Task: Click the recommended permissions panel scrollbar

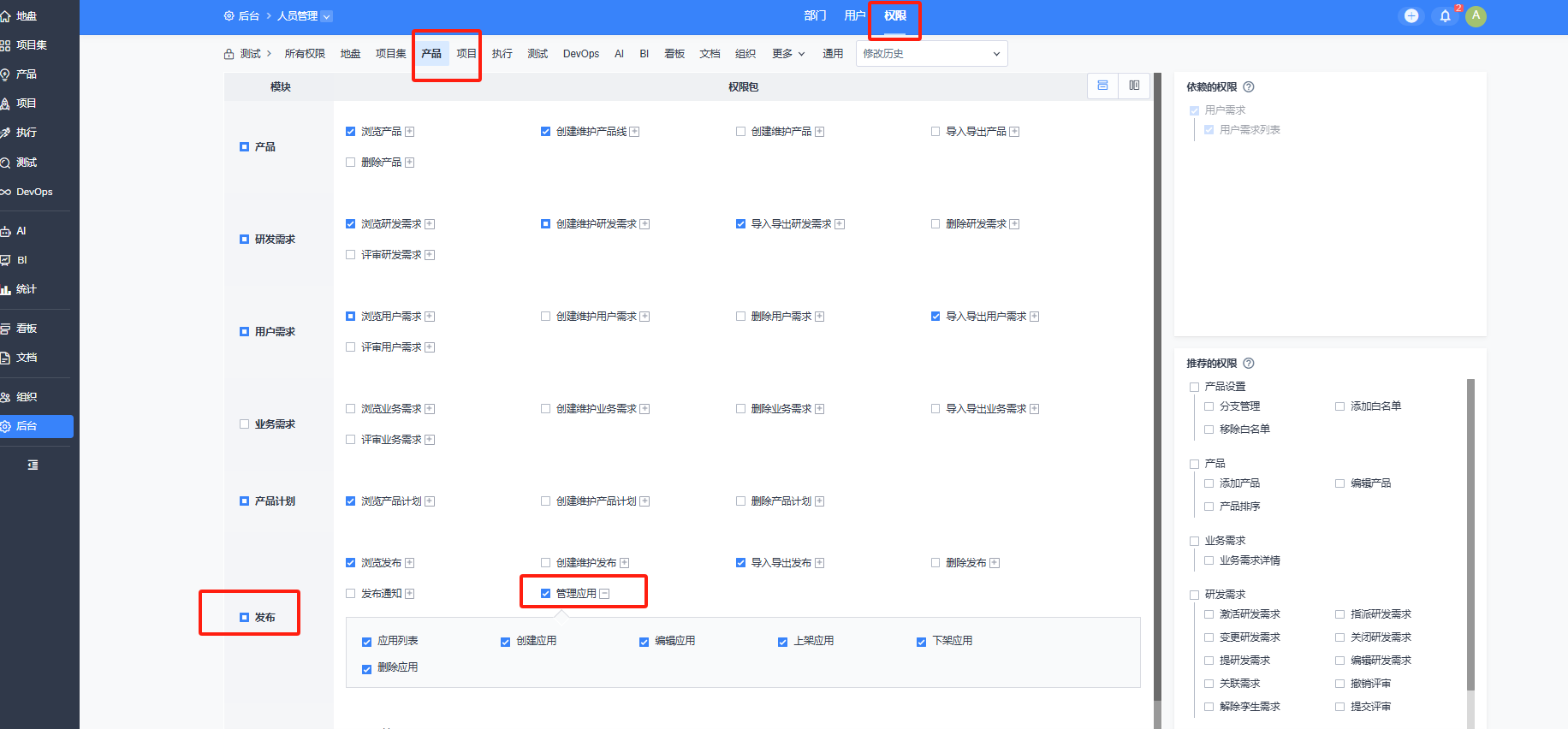Action: click(x=1470, y=535)
